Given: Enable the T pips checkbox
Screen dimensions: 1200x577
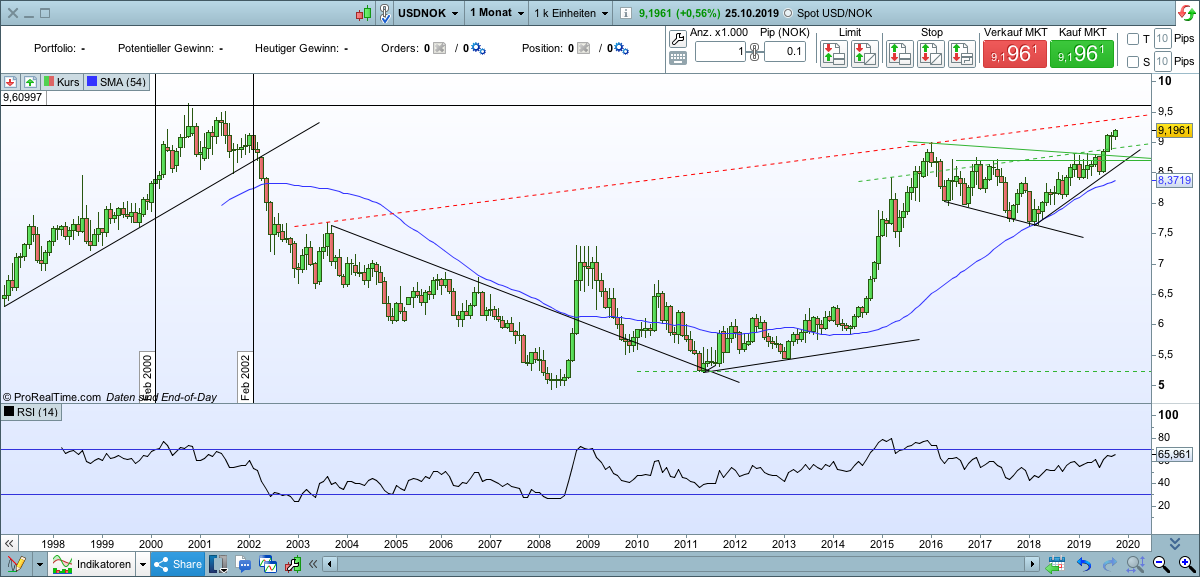Looking at the screenshot, I should 1133,39.
